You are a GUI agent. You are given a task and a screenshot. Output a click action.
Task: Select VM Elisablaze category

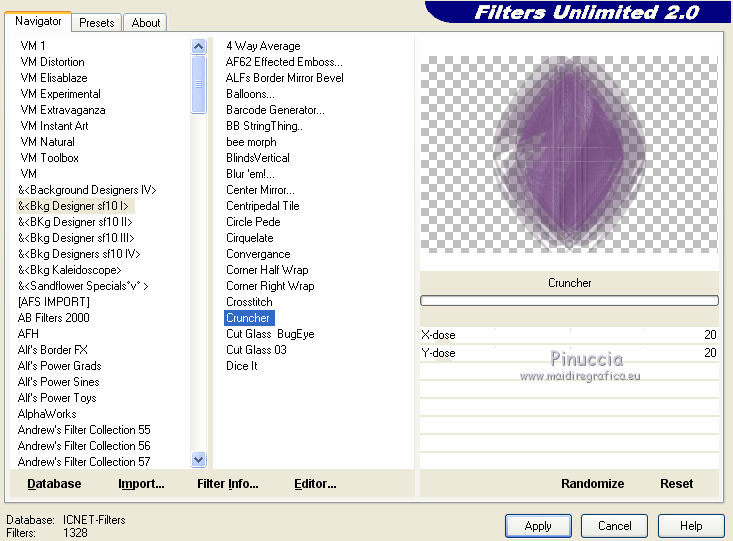[x=54, y=78]
